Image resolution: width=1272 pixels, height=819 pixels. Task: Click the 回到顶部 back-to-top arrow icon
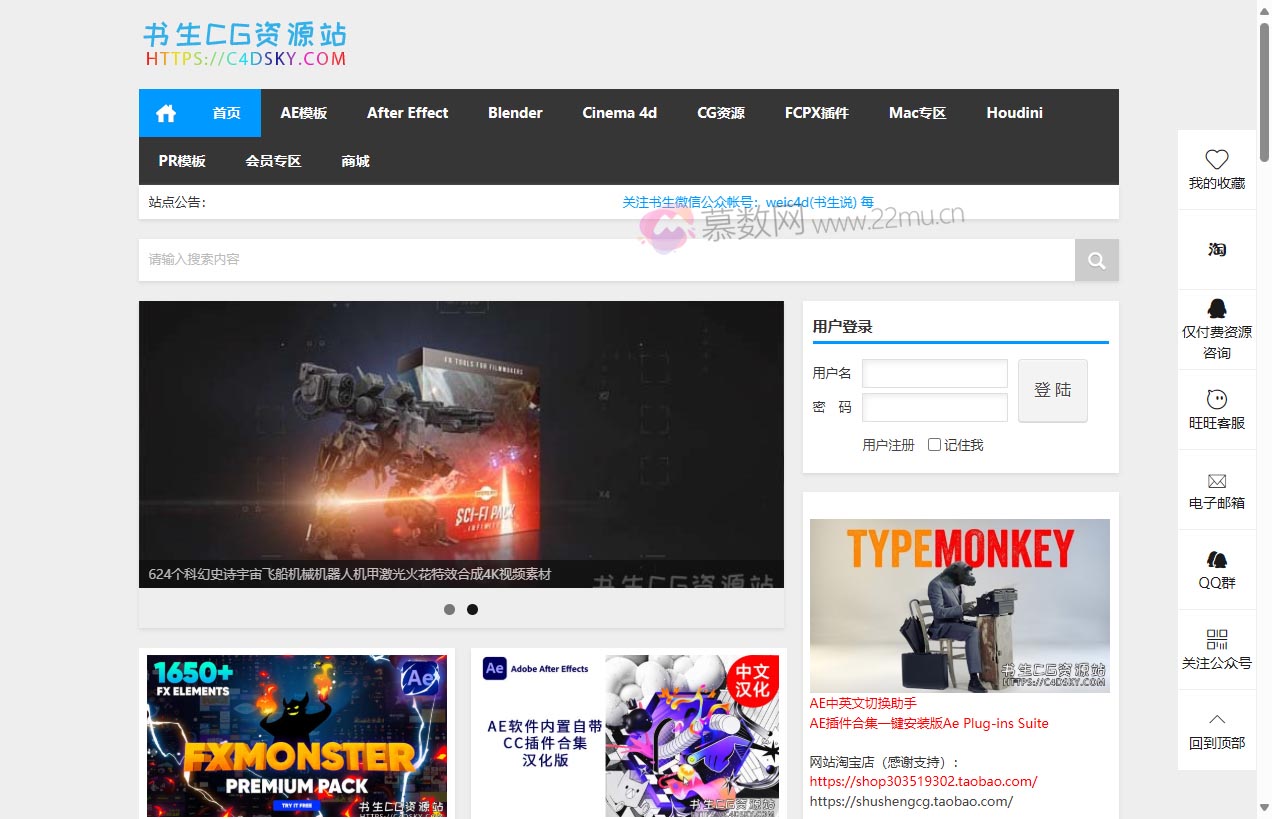point(1216,718)
